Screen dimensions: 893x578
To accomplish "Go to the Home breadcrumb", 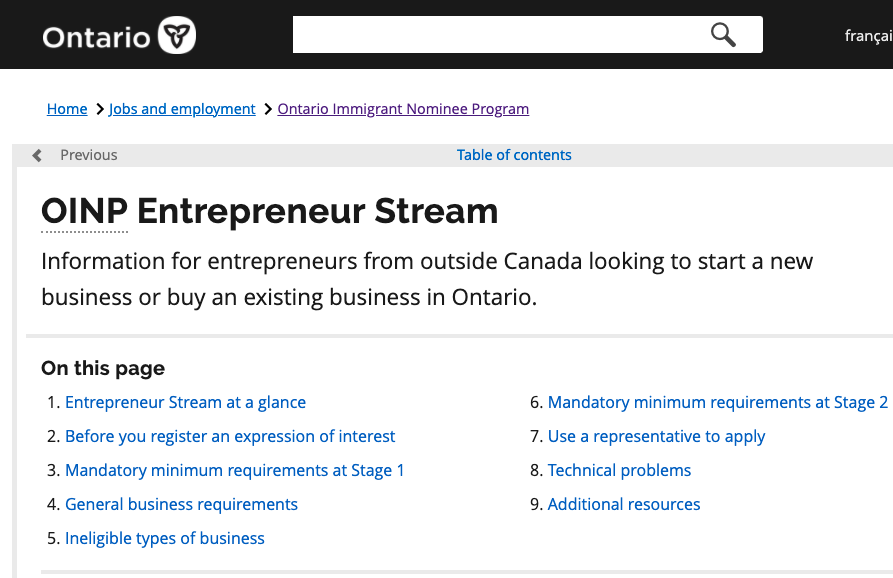I will pyautogui.click(x=67, y=109).
